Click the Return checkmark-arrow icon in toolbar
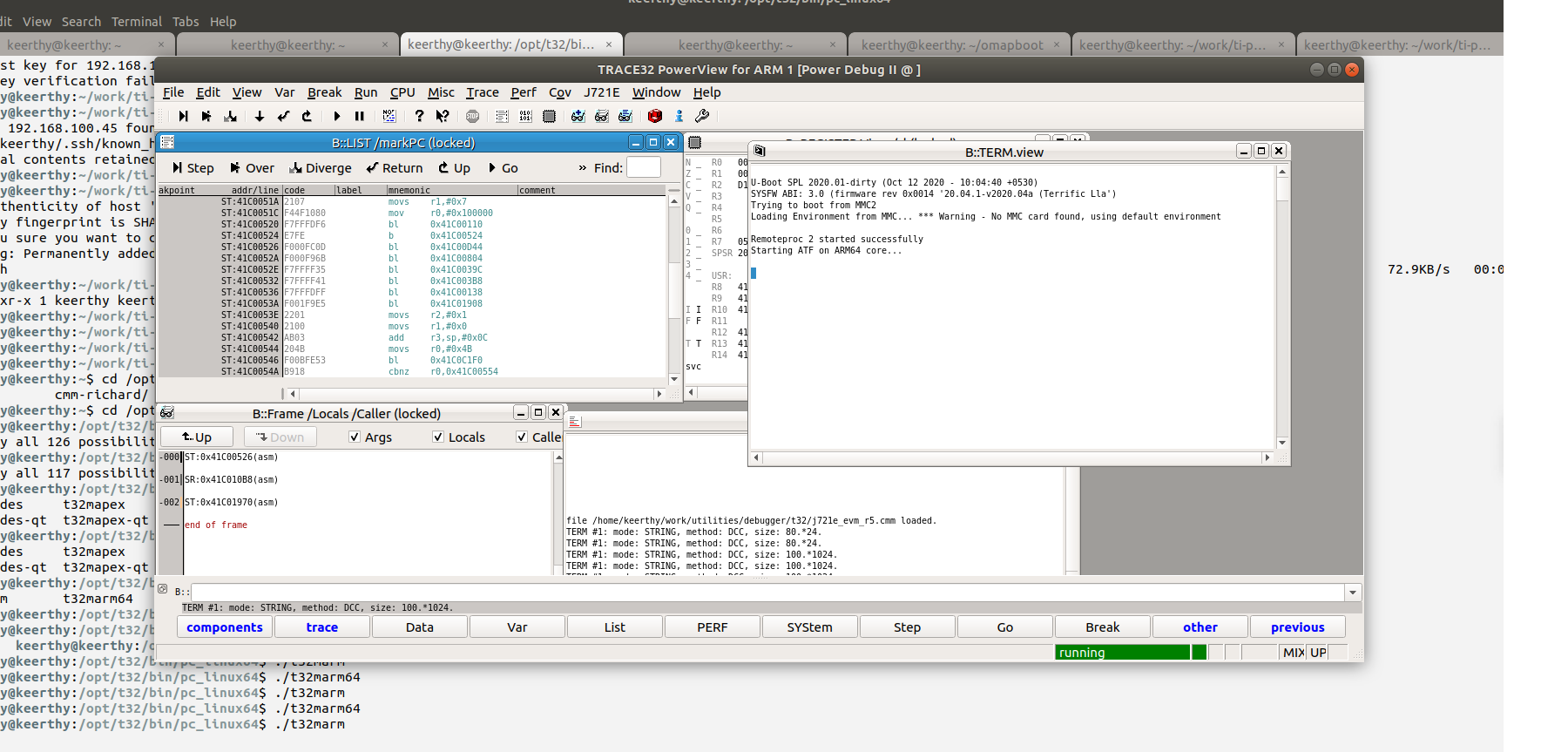The height and width of the screenshot is (752, 1568). (283, 116)
